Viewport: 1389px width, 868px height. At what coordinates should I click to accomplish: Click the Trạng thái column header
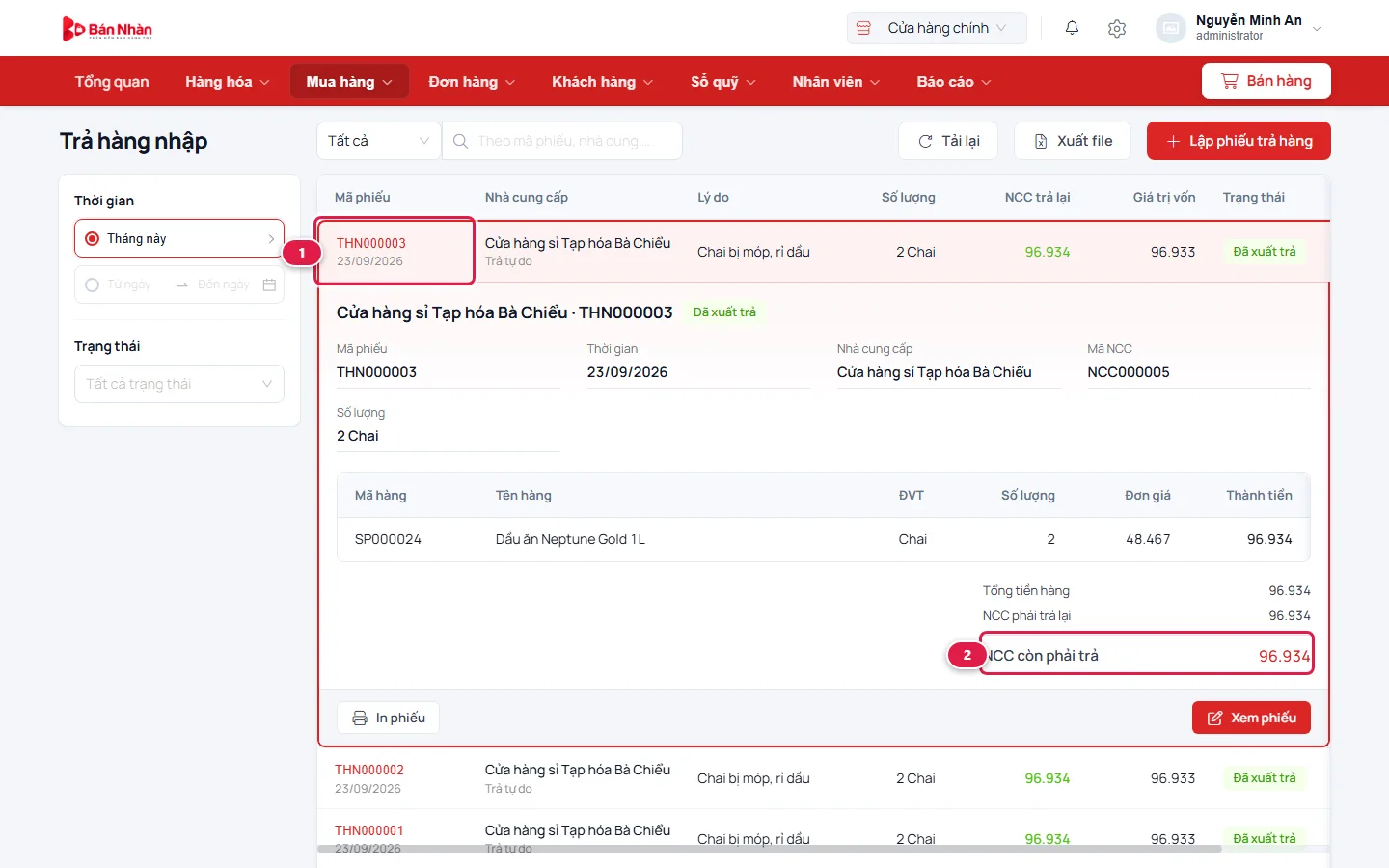point(1254,197)
